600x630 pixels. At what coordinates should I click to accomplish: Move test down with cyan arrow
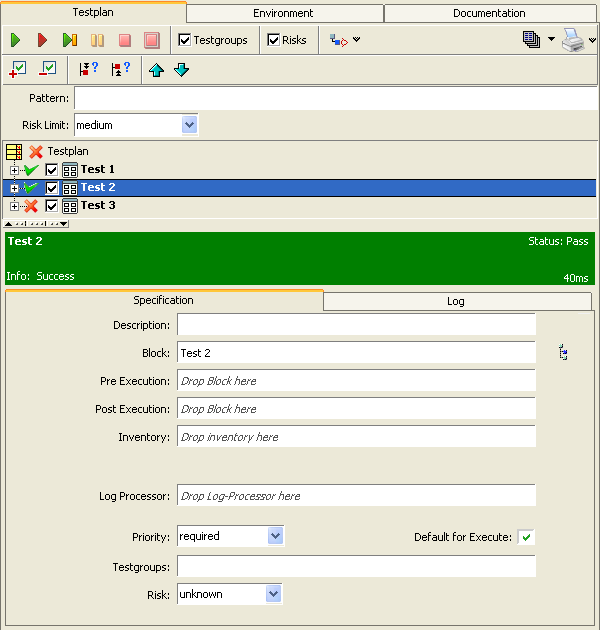pos(181,69)
